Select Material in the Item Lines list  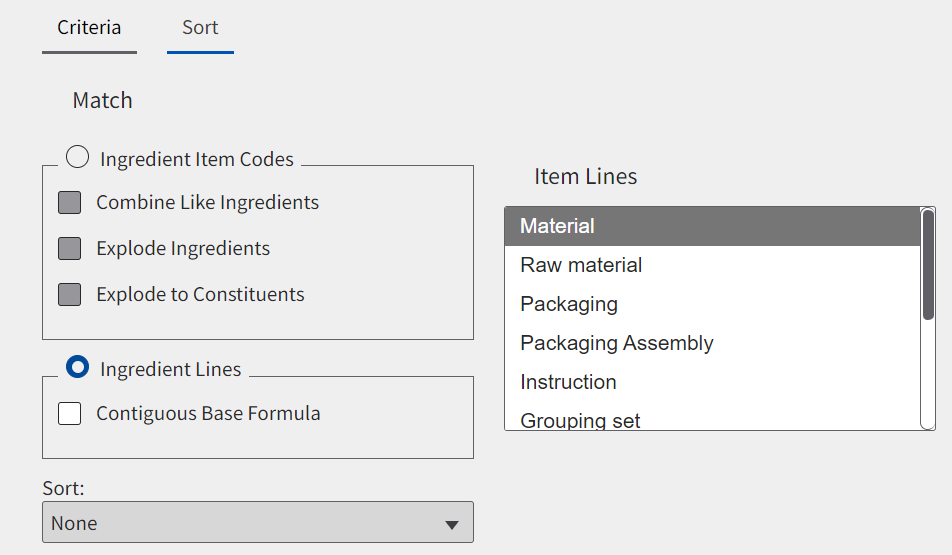[x=711, y=226]
